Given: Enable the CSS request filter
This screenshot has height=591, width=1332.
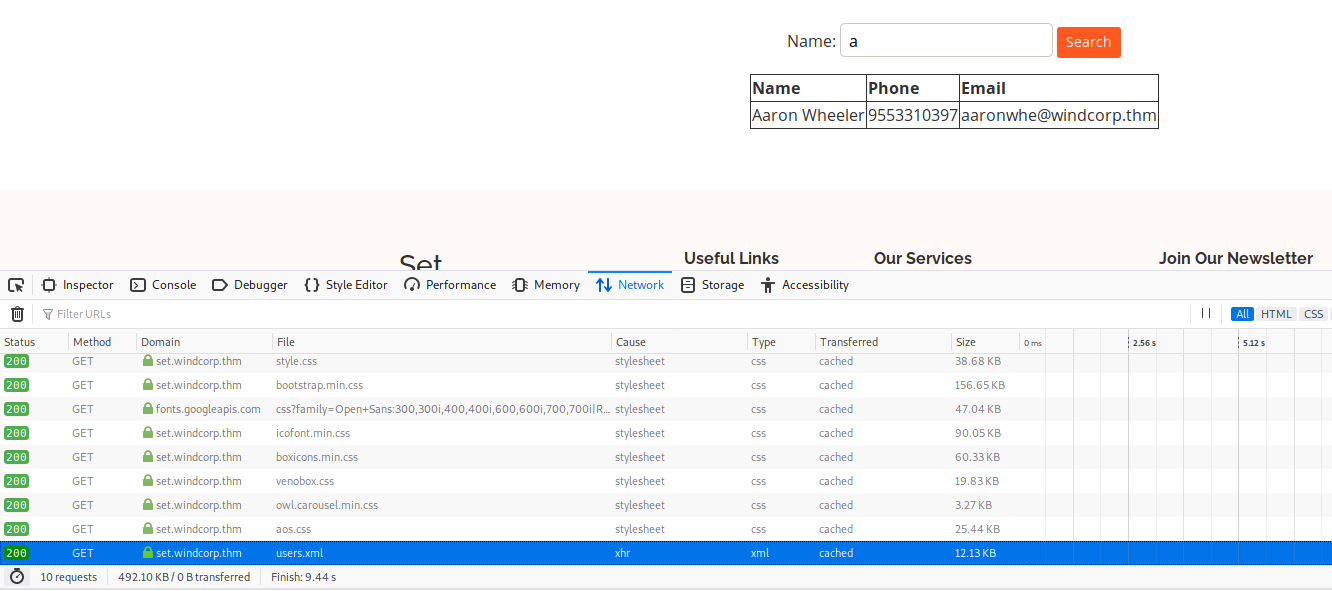Looking at the screenshot, I should click(1313, 314).
